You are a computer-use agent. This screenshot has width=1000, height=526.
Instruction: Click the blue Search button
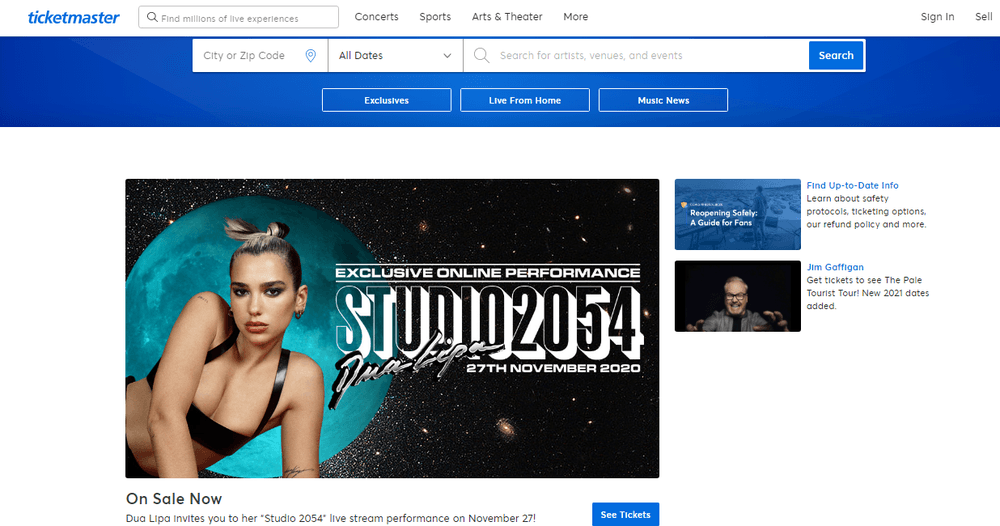click(x=836, y=55)
